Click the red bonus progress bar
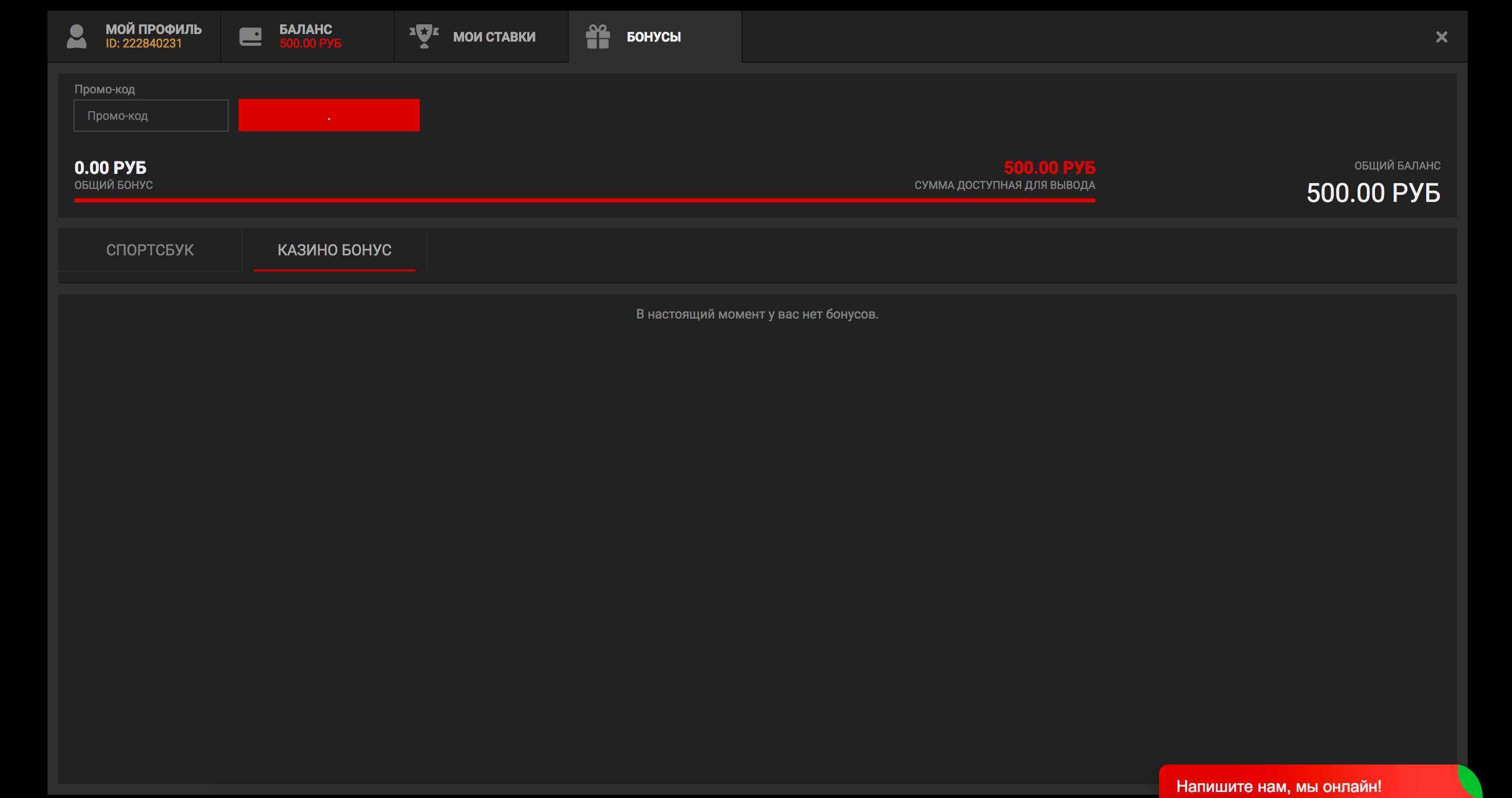Screen dimensions: 1512x798 point(584,200)
